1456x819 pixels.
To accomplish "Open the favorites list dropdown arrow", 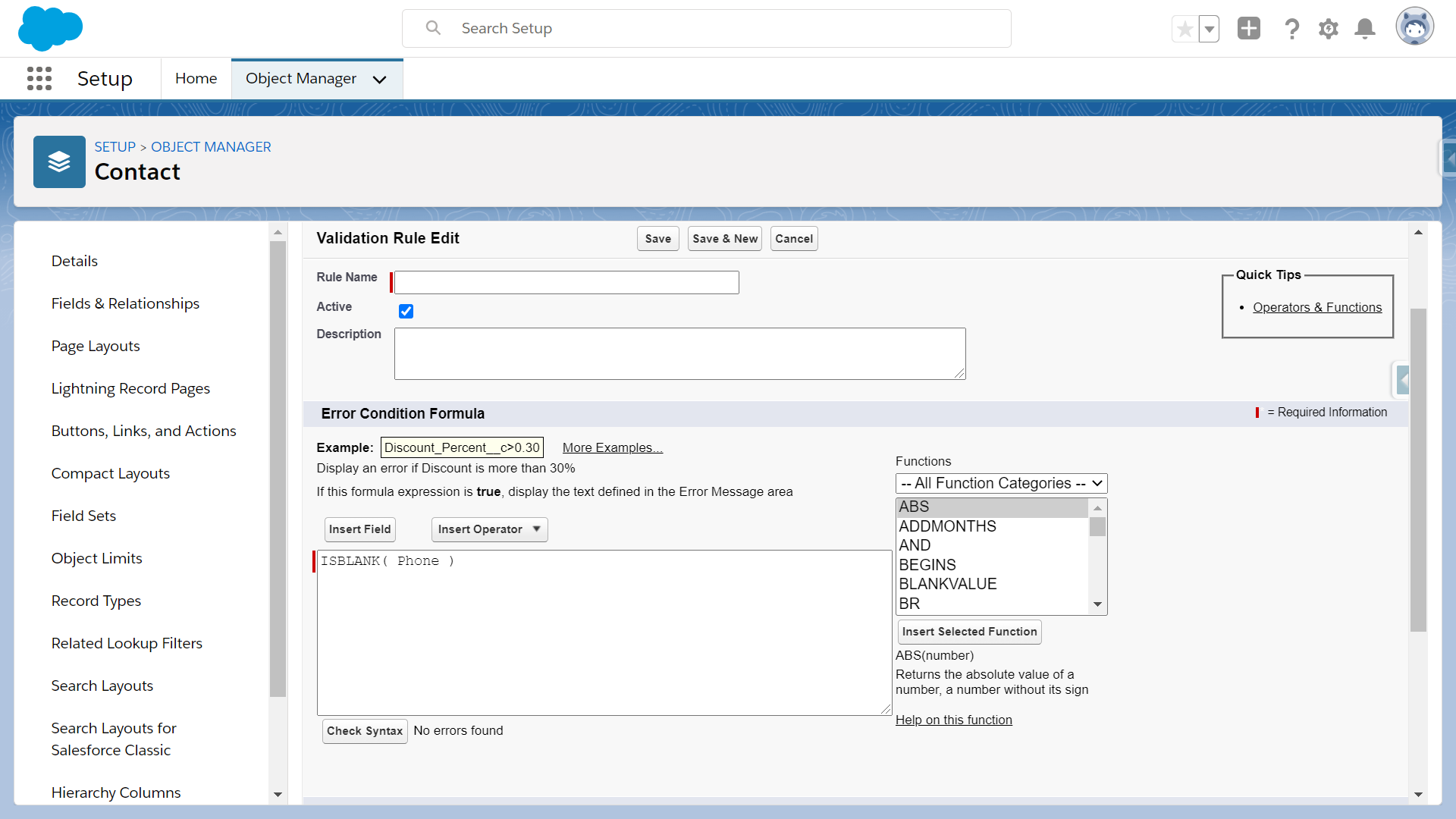I will pyautogui.click(x=1210, y=30).
